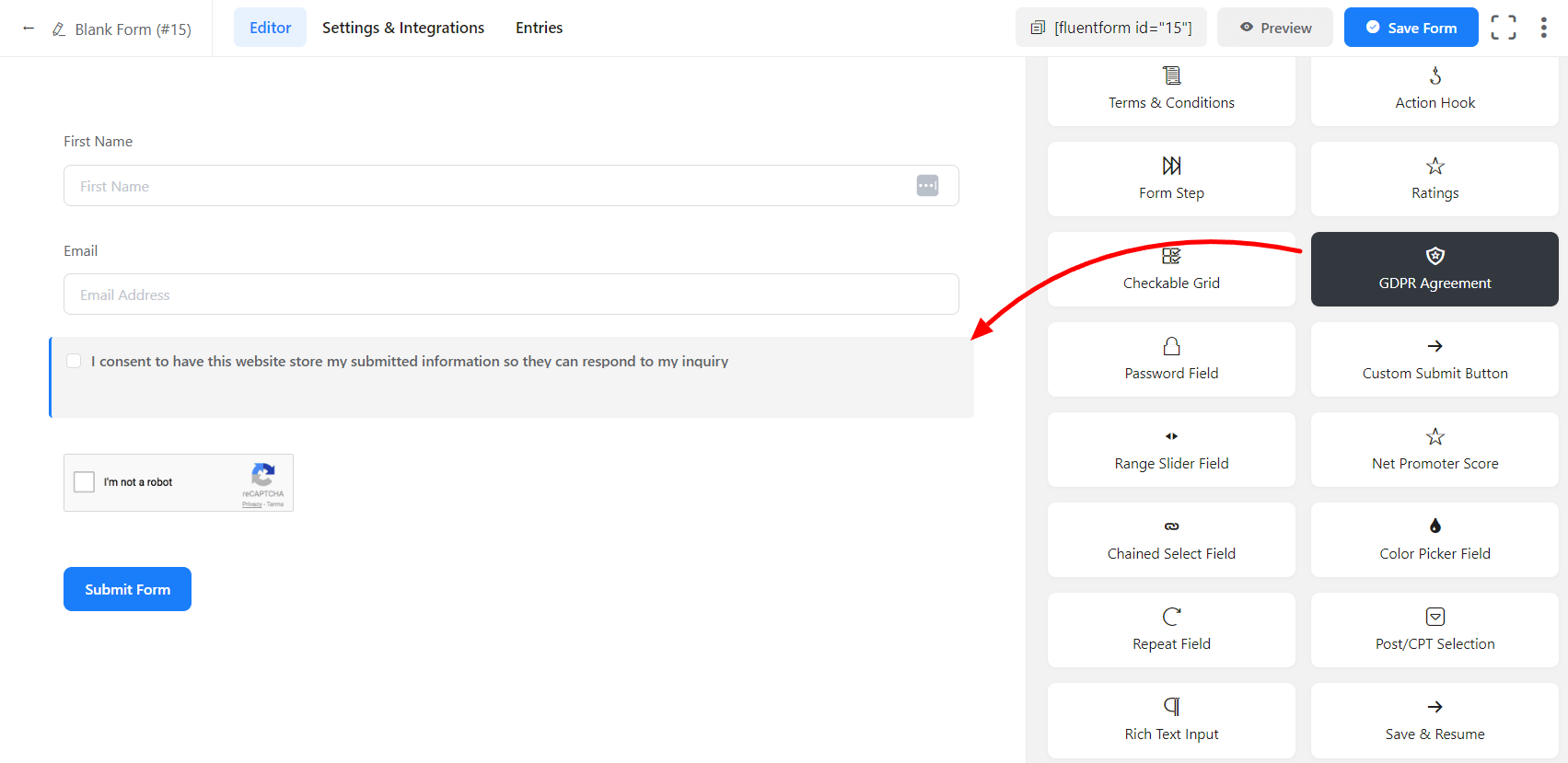Image resolution: width=1568 pixels, height=763 pixels.
Task: Click the shortcode icon in First Name field
Action: click(x=927, y=186)
